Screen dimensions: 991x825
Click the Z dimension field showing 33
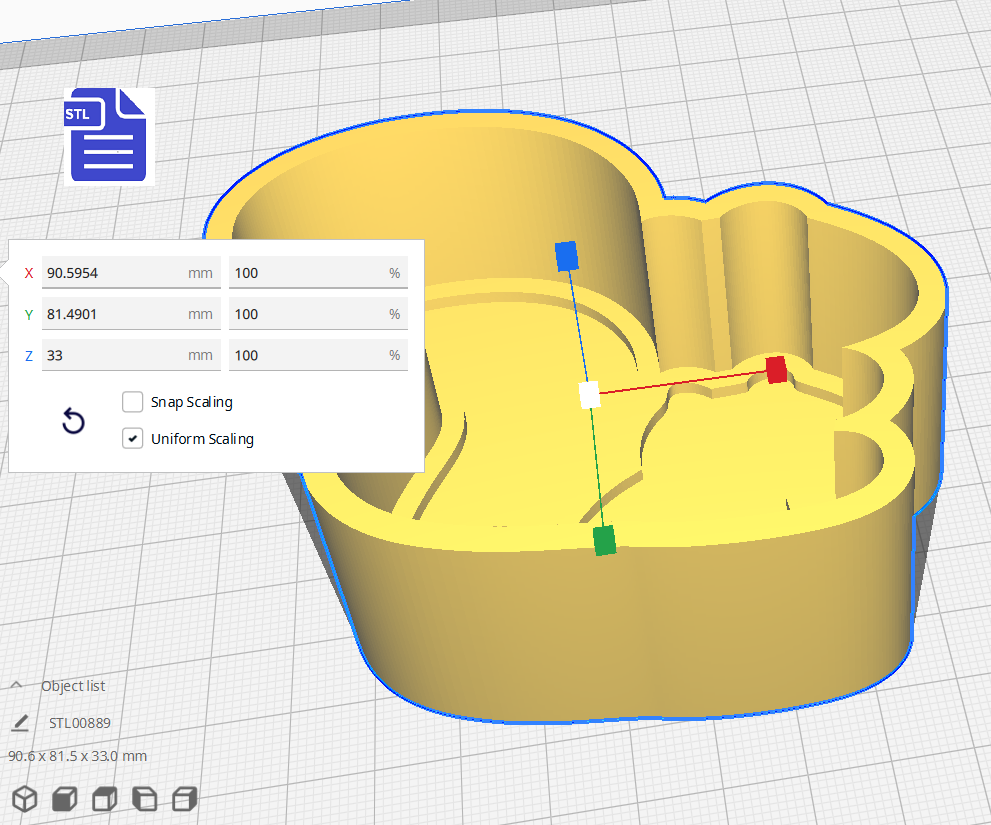(x=131, y=355)
